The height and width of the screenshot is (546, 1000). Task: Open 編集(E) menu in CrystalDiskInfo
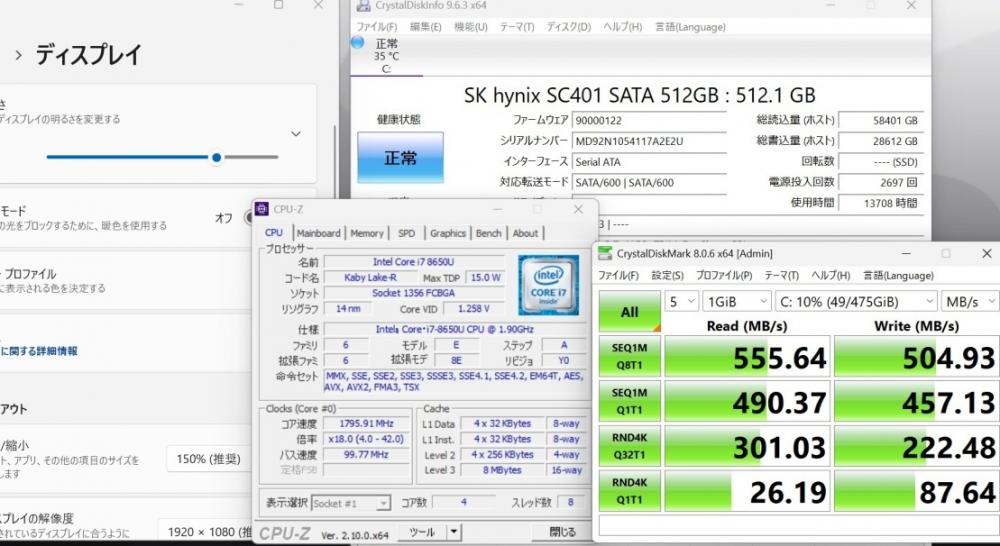coord(425,27)
